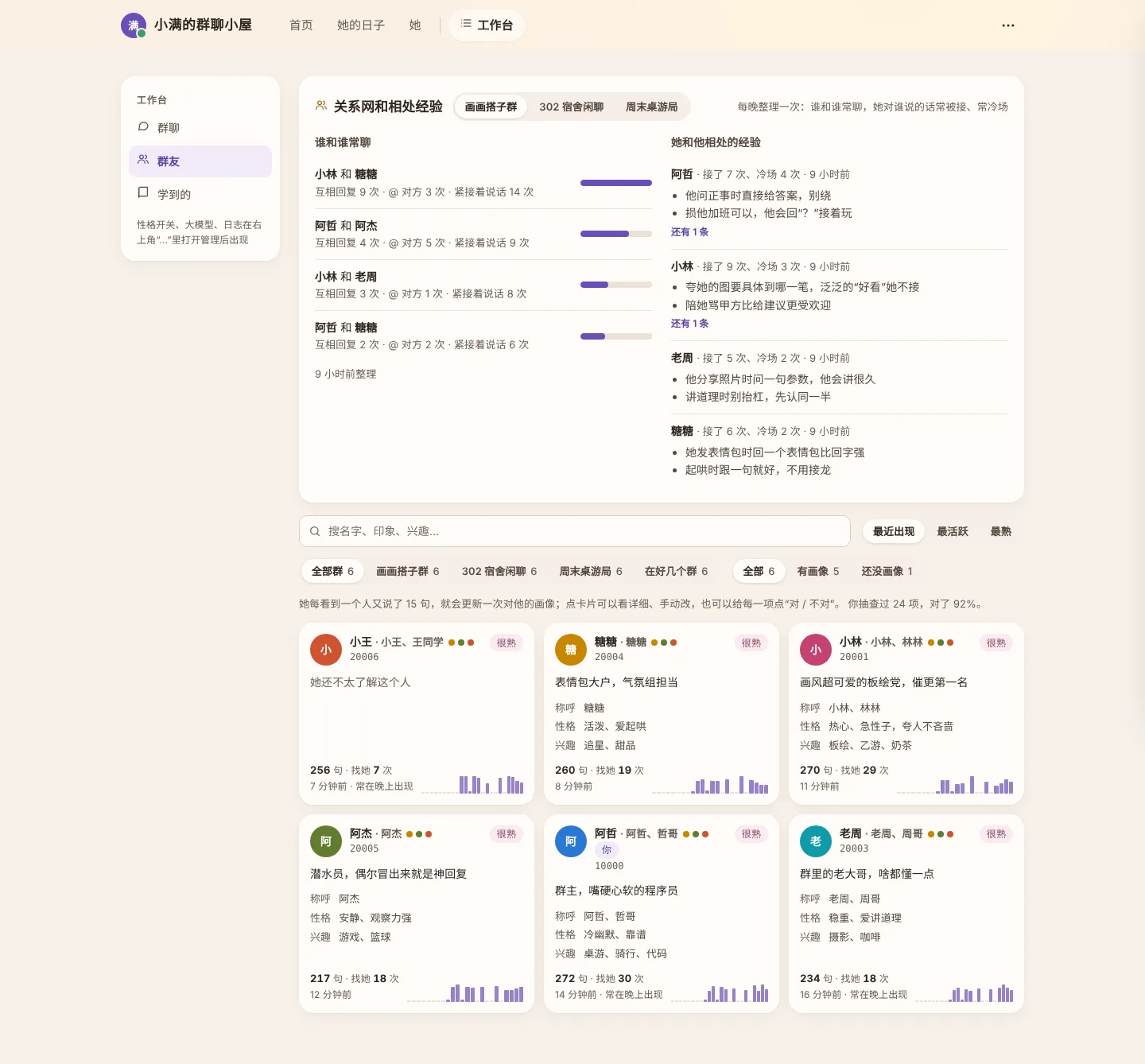Click 很熟 badge on 阿杰 card

(x=507, y=834)
